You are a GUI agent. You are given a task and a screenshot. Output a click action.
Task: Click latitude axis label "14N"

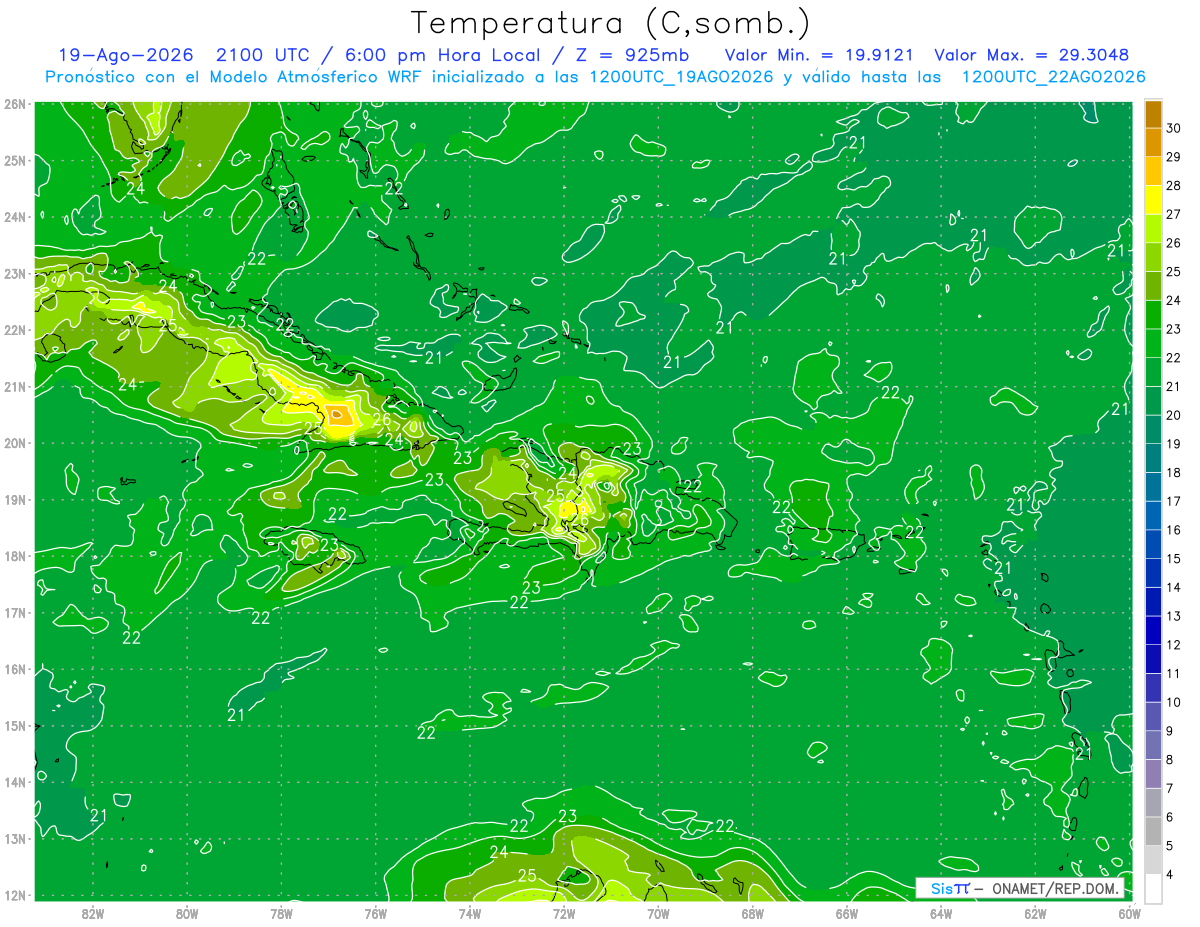point(15,782)
